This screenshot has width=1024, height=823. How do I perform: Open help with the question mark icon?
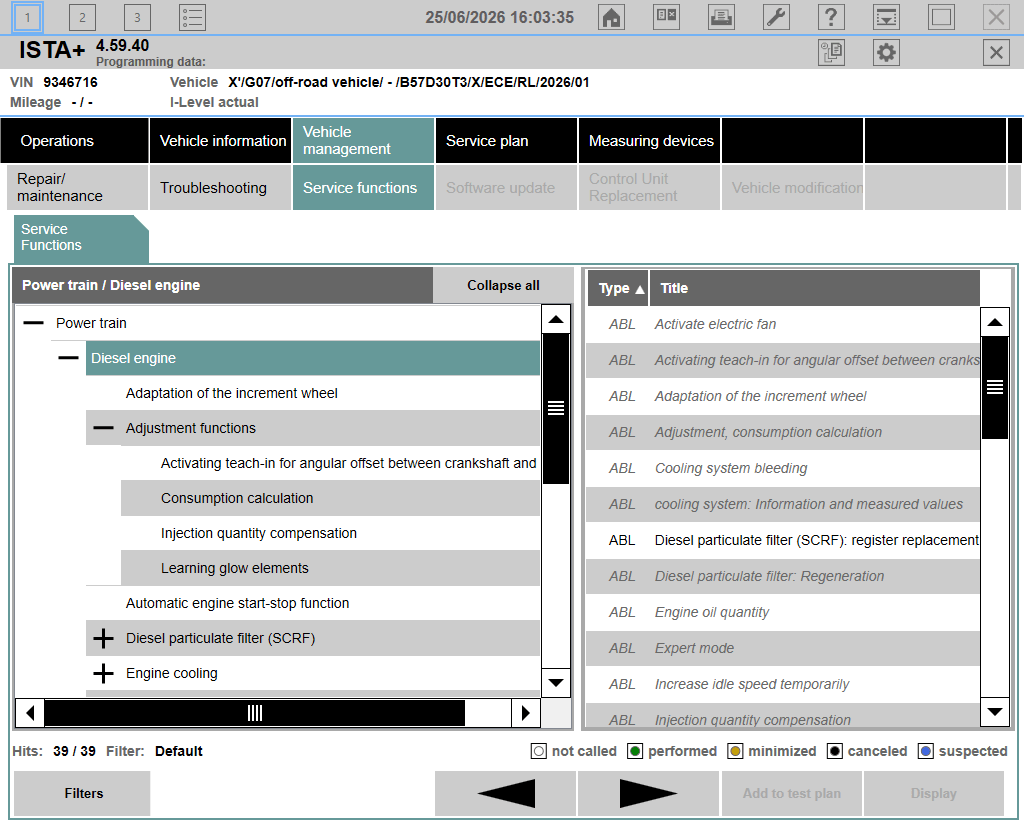831,18
